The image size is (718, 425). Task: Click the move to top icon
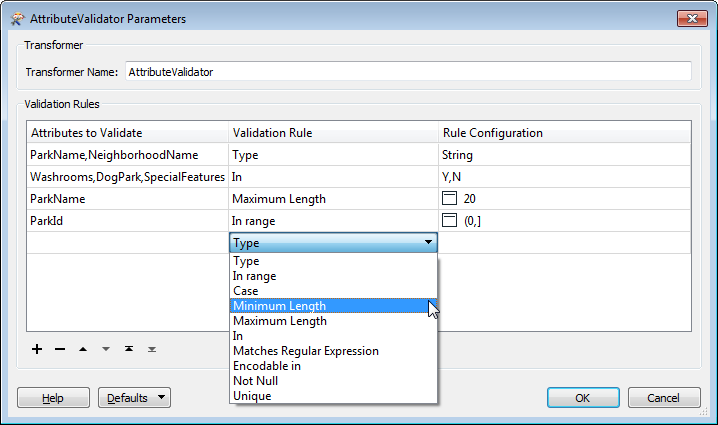129,349
